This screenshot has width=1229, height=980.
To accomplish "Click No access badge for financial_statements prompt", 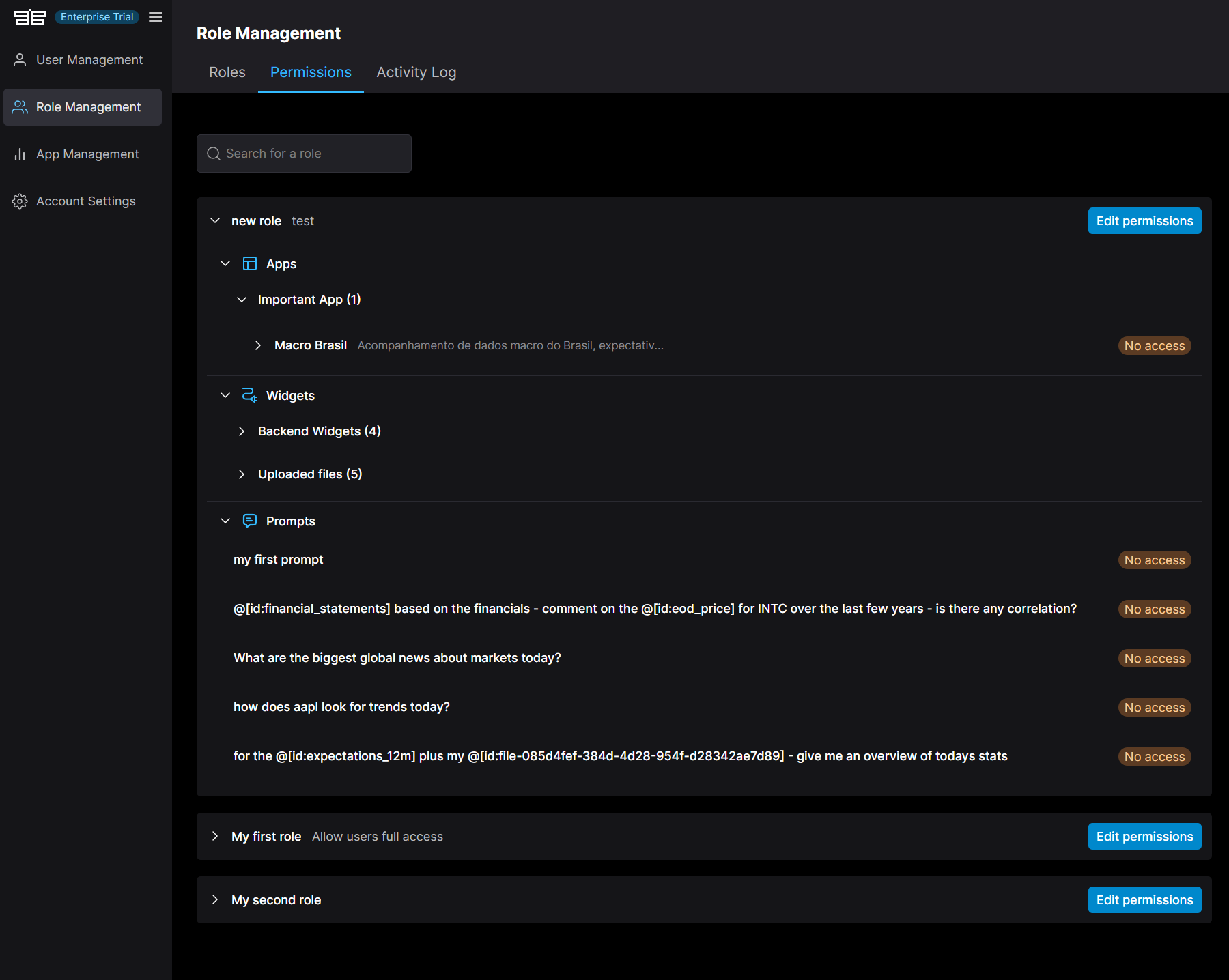I will click(1155, 609).
